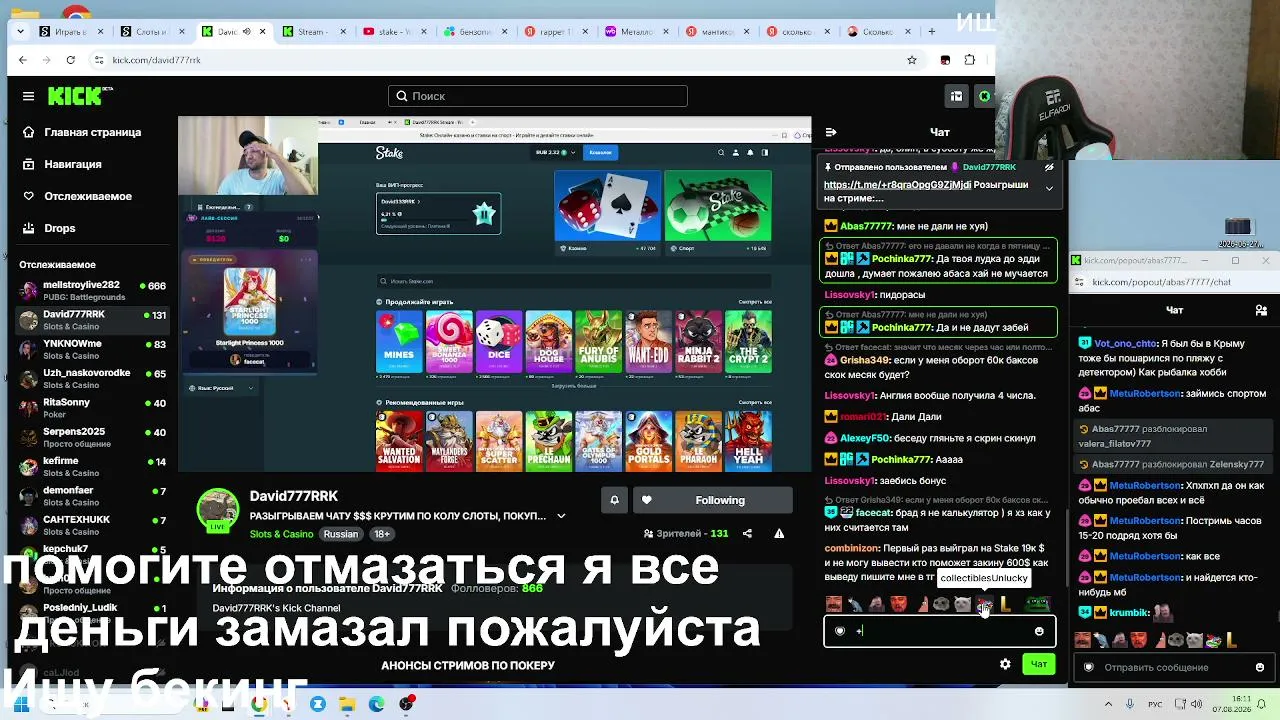The width and height of the screenshot is (1280, 720).
Task: Click the KICK logo
Action: pos(81,96)
